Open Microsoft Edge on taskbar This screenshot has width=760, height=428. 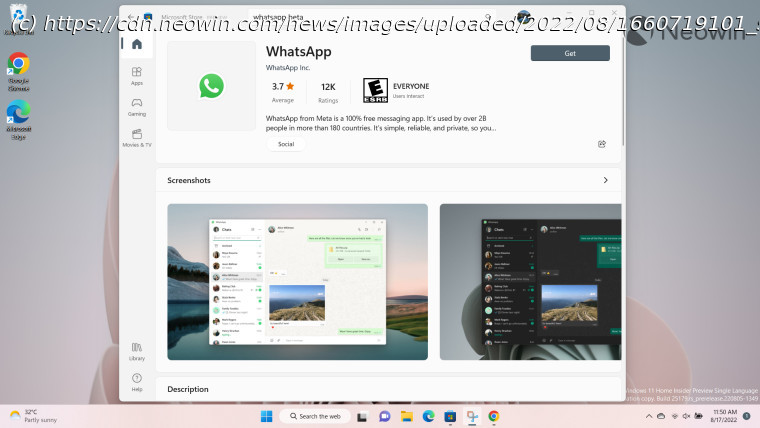pyautogui.click(x=428, y=416)
